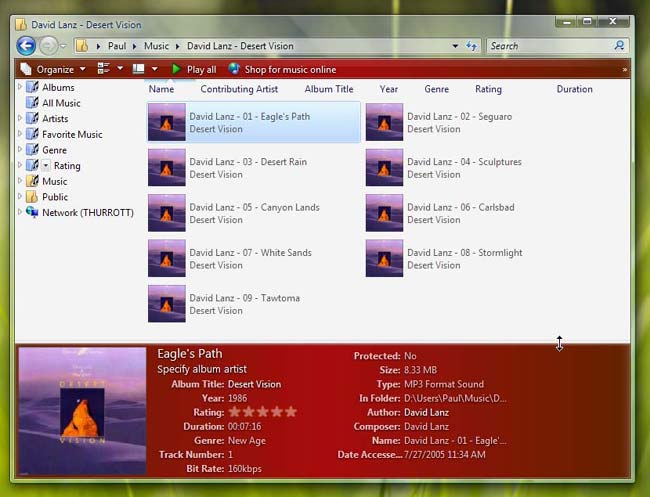Expand the Albums tree node
Viewport: 650px width, 497px height.
click(19, 87)
